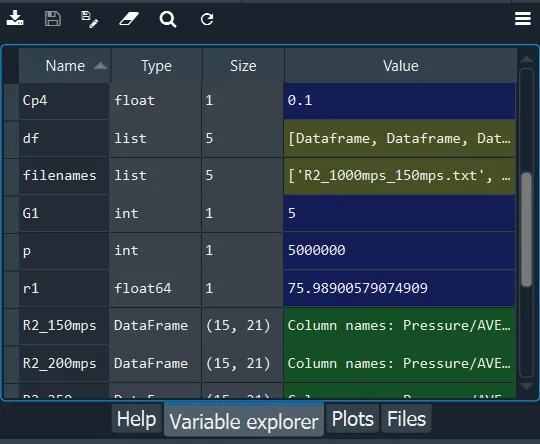Click the Value column header
Screen dimensions: 540x444
point(401,65)
